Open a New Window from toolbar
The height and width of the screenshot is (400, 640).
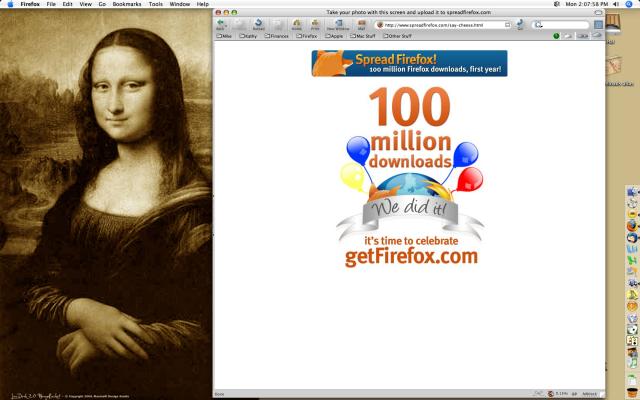tap(337, 23)
